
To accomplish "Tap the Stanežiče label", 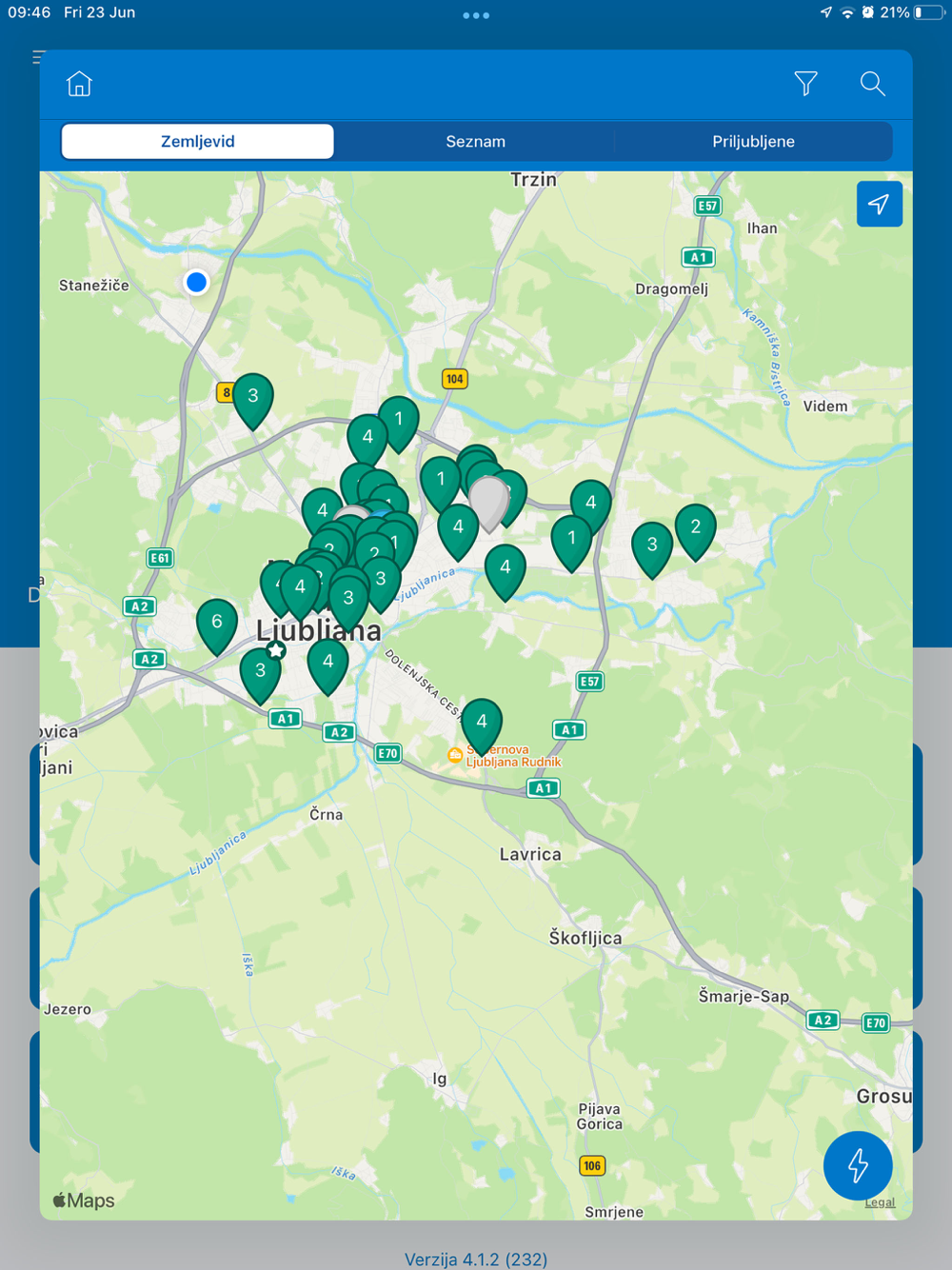I will point(94,285).
